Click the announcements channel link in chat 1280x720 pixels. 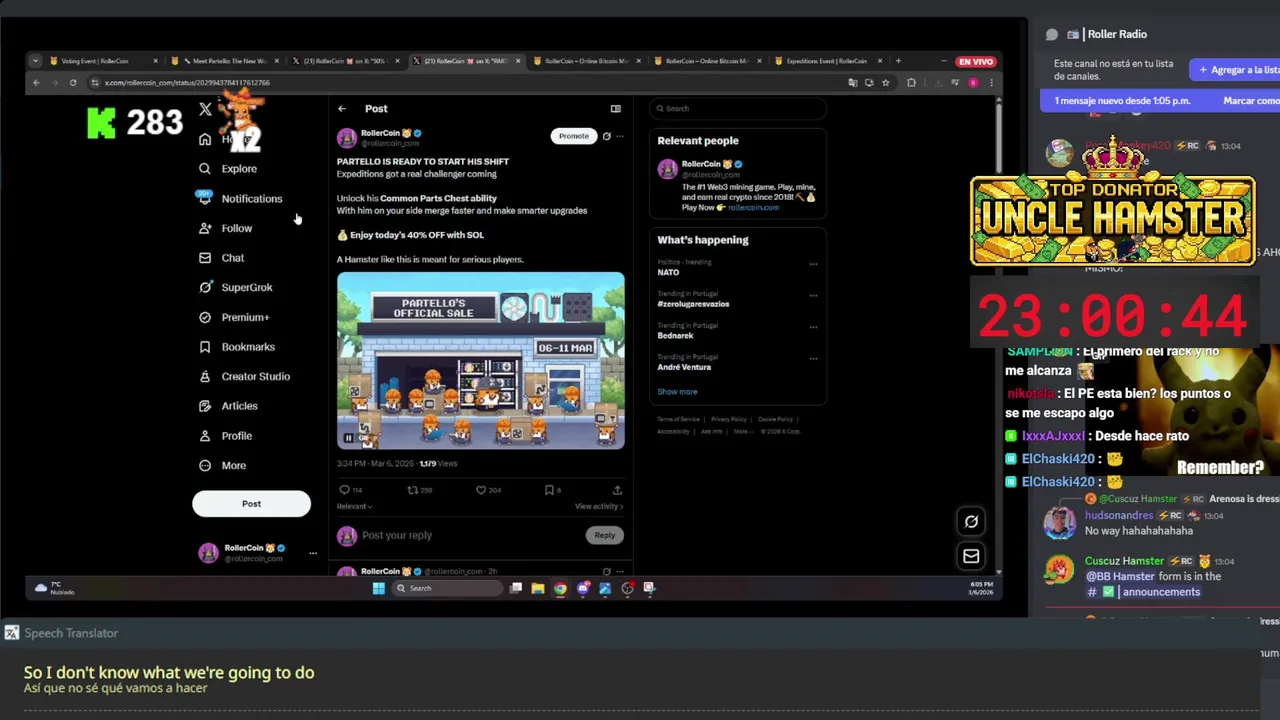pyautogui.click(x=1143, y=592)
